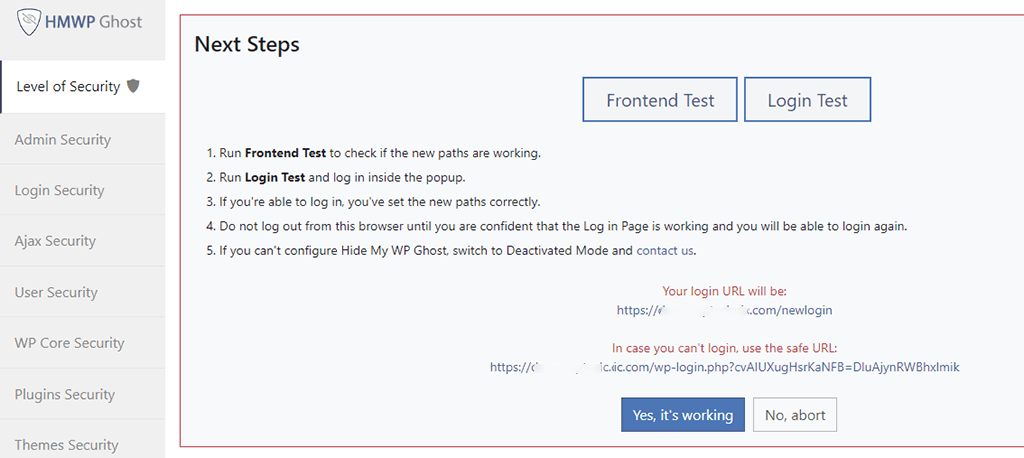Follow the contact us link
This screenshot has width=1024, height=458.
click(665, 250)
